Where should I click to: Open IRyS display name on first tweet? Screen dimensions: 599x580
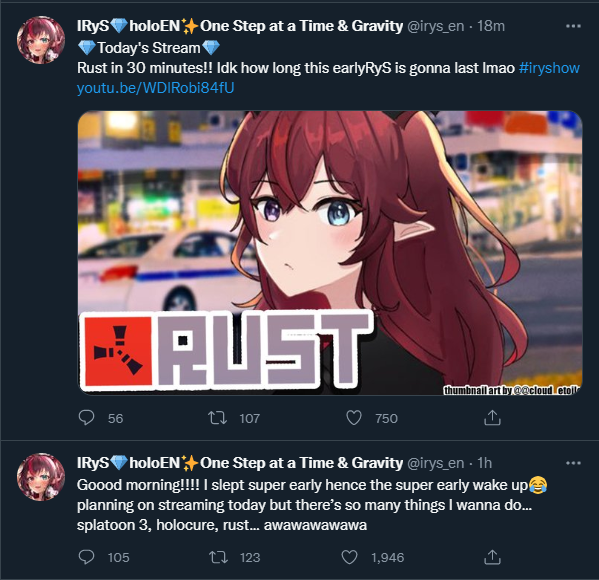(x=240, y=26)
